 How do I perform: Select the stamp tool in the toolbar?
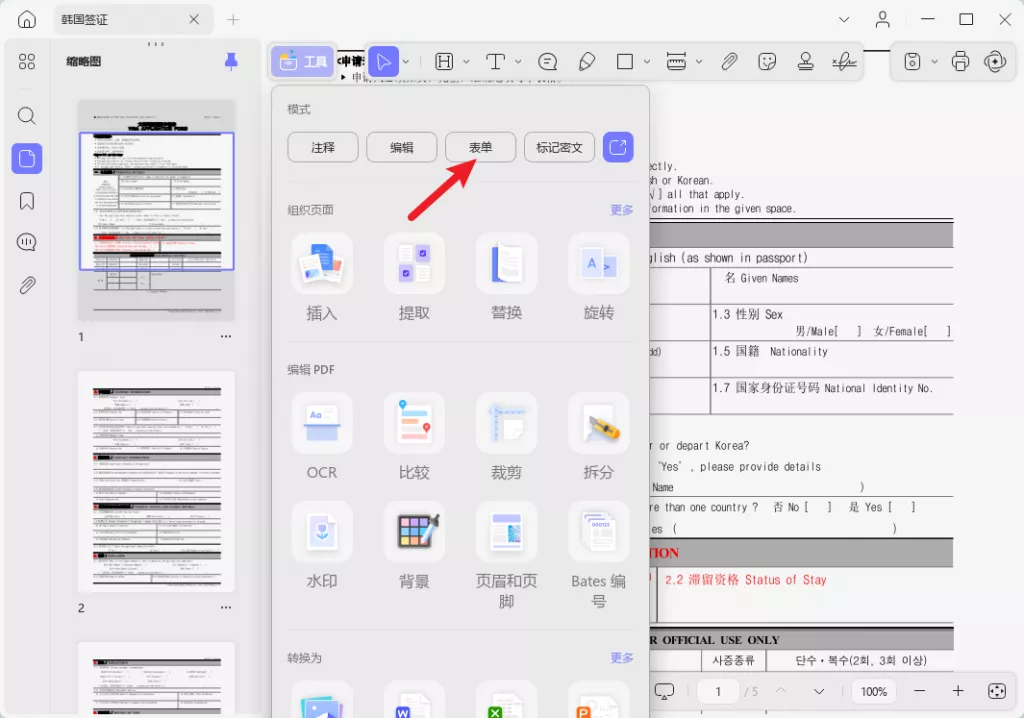(x=805, y=61)
